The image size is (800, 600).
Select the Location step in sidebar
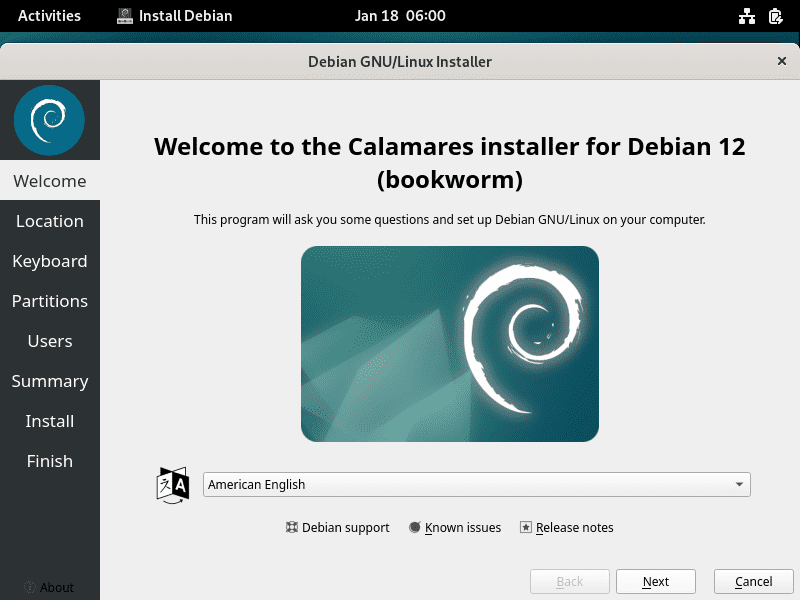[50, 221]
